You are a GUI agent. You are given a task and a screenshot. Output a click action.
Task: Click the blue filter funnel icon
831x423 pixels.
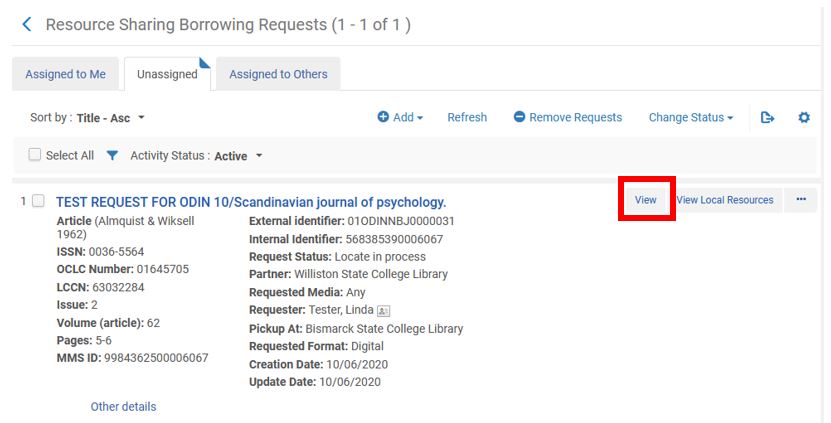coord(112,155)
